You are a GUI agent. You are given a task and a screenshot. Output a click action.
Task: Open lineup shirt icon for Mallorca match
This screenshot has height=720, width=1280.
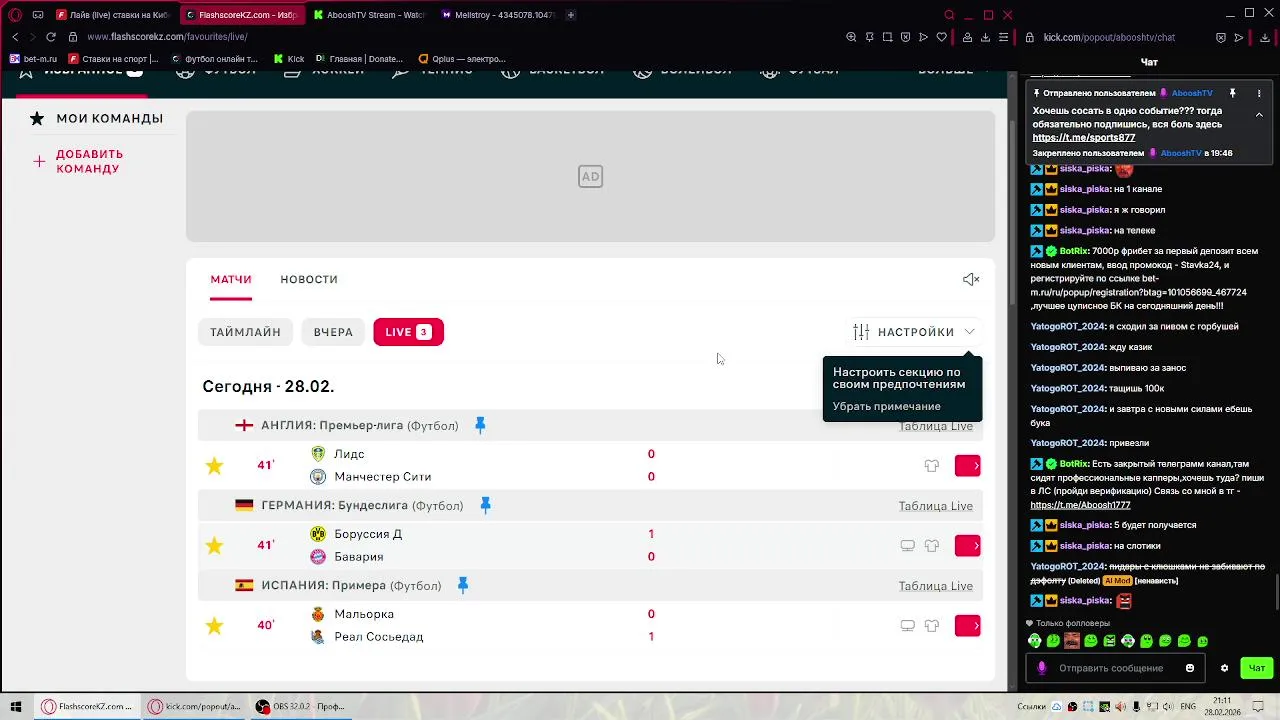(932, 625)
